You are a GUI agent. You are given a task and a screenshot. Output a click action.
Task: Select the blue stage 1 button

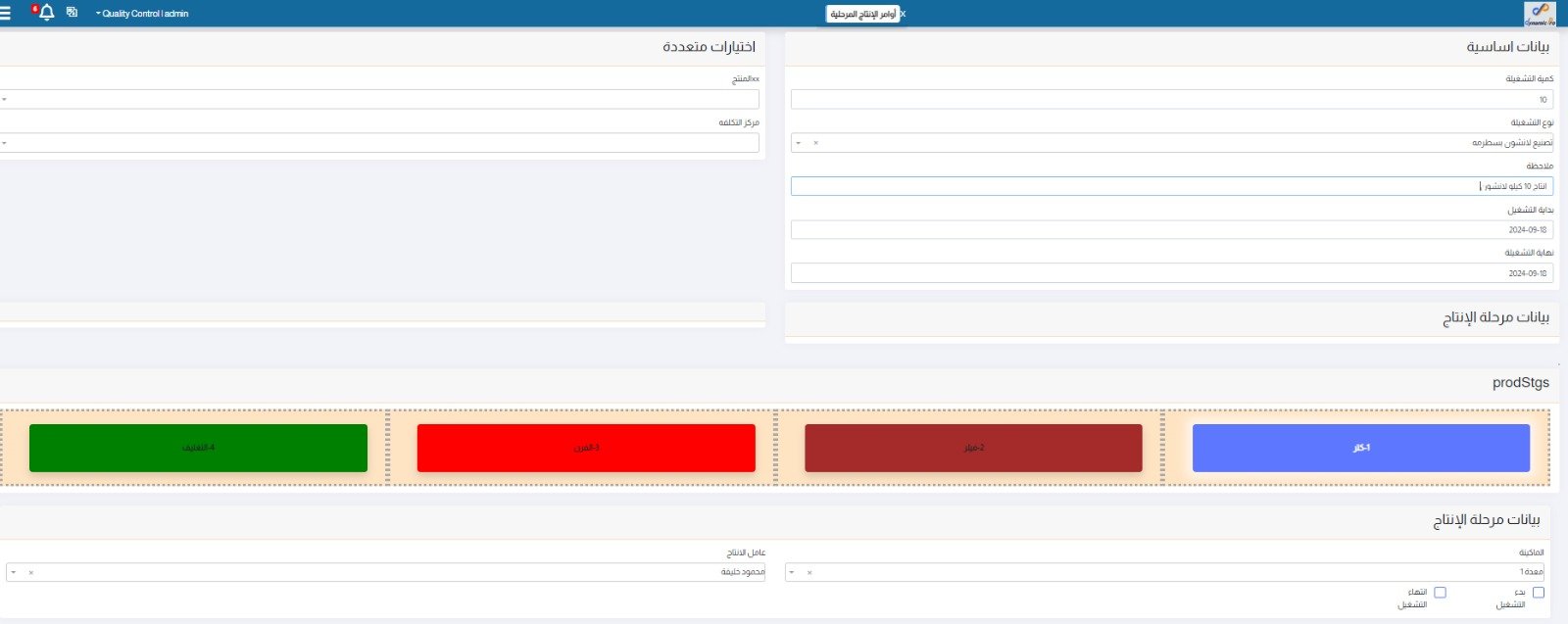1360,448
